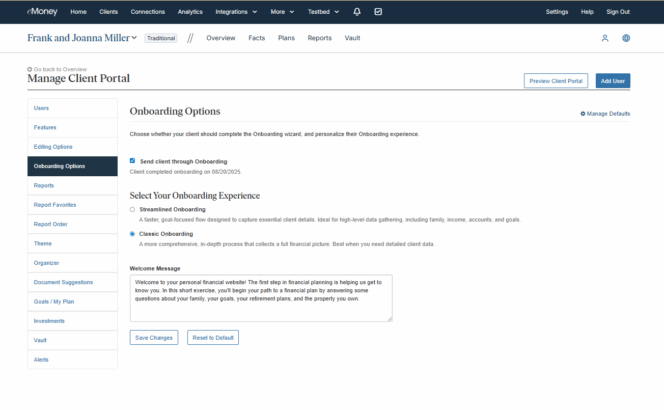Click Reset to Default button
The height and width of the screenshot is (410, 664).
212,338
